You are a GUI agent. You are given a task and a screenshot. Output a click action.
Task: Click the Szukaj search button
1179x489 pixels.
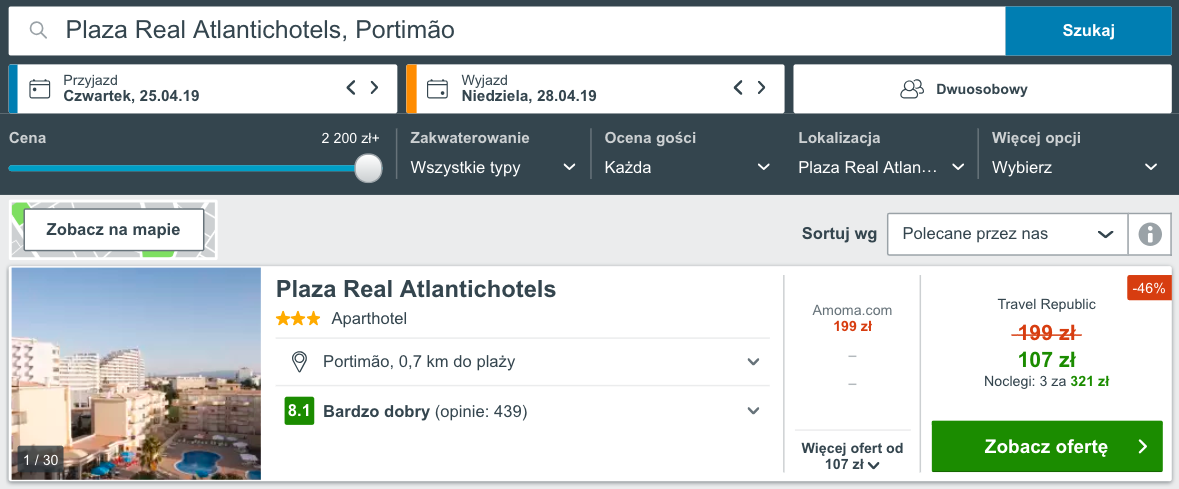(1088, 31)
